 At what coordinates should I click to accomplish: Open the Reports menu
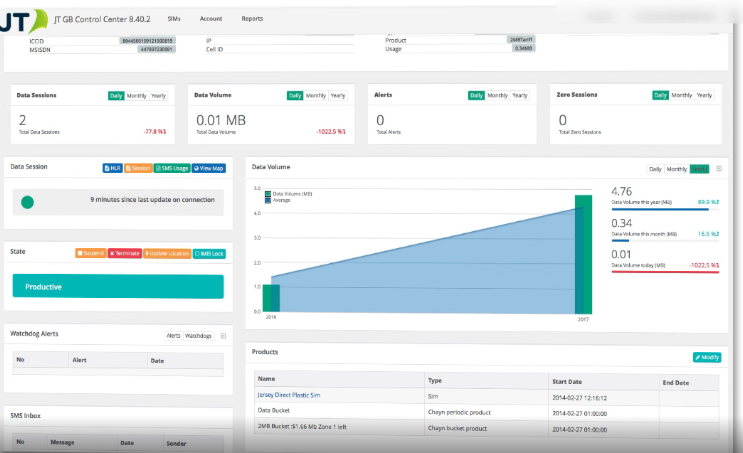(x=252, y=18)
